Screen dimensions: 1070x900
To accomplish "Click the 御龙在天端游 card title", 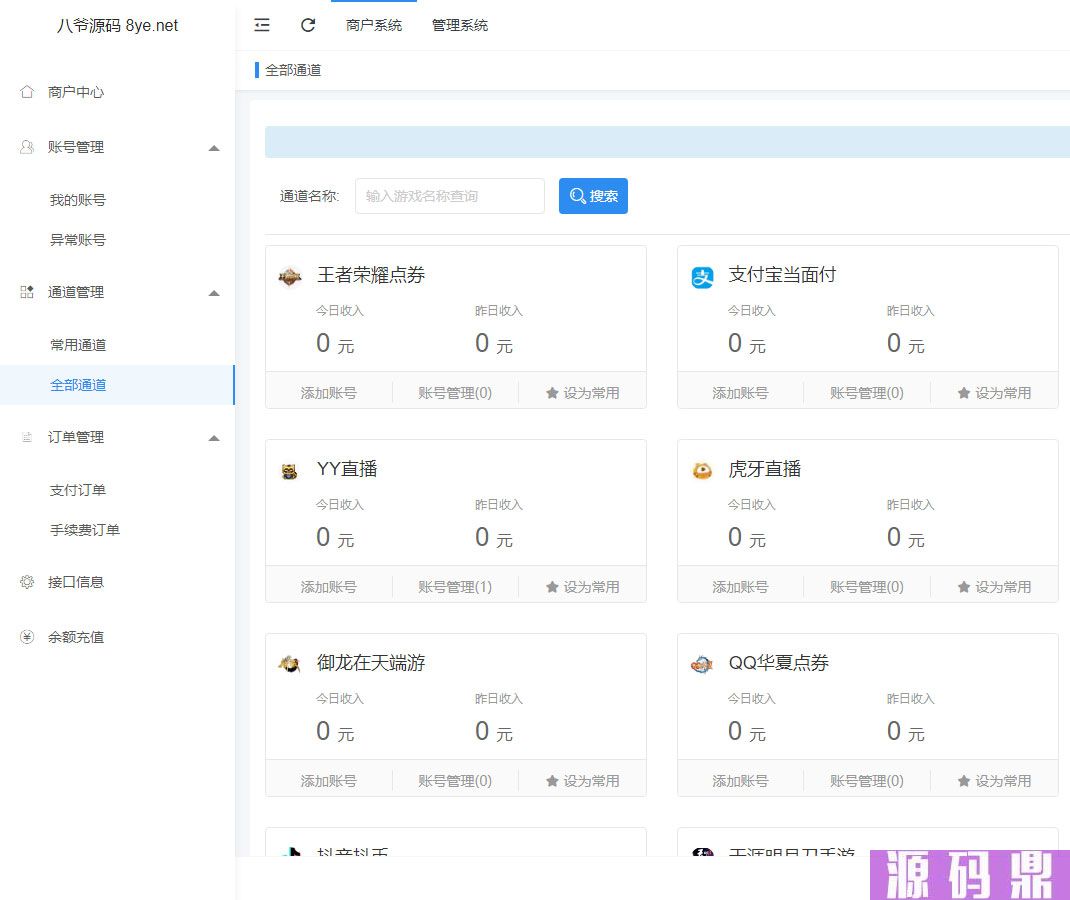I will point(371,663).
